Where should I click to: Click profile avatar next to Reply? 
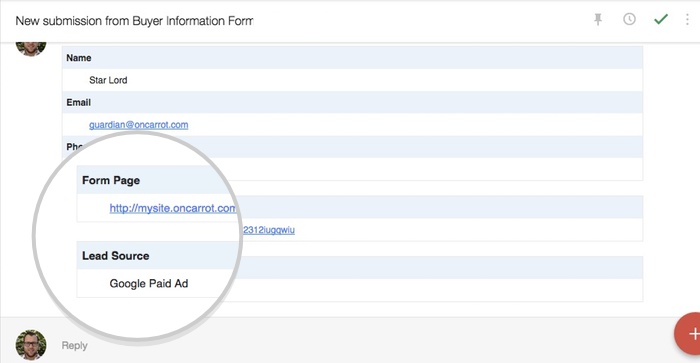[x=31, y=345]
